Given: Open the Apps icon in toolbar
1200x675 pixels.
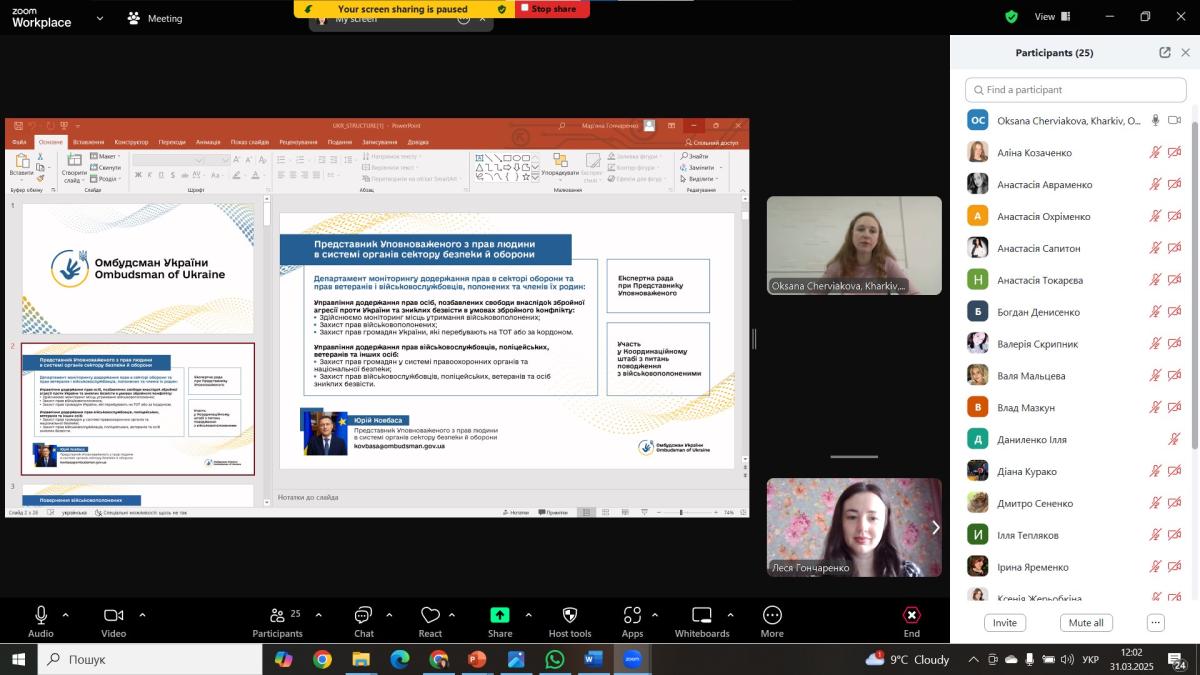Looking at the screenshot, I should 632,615.
